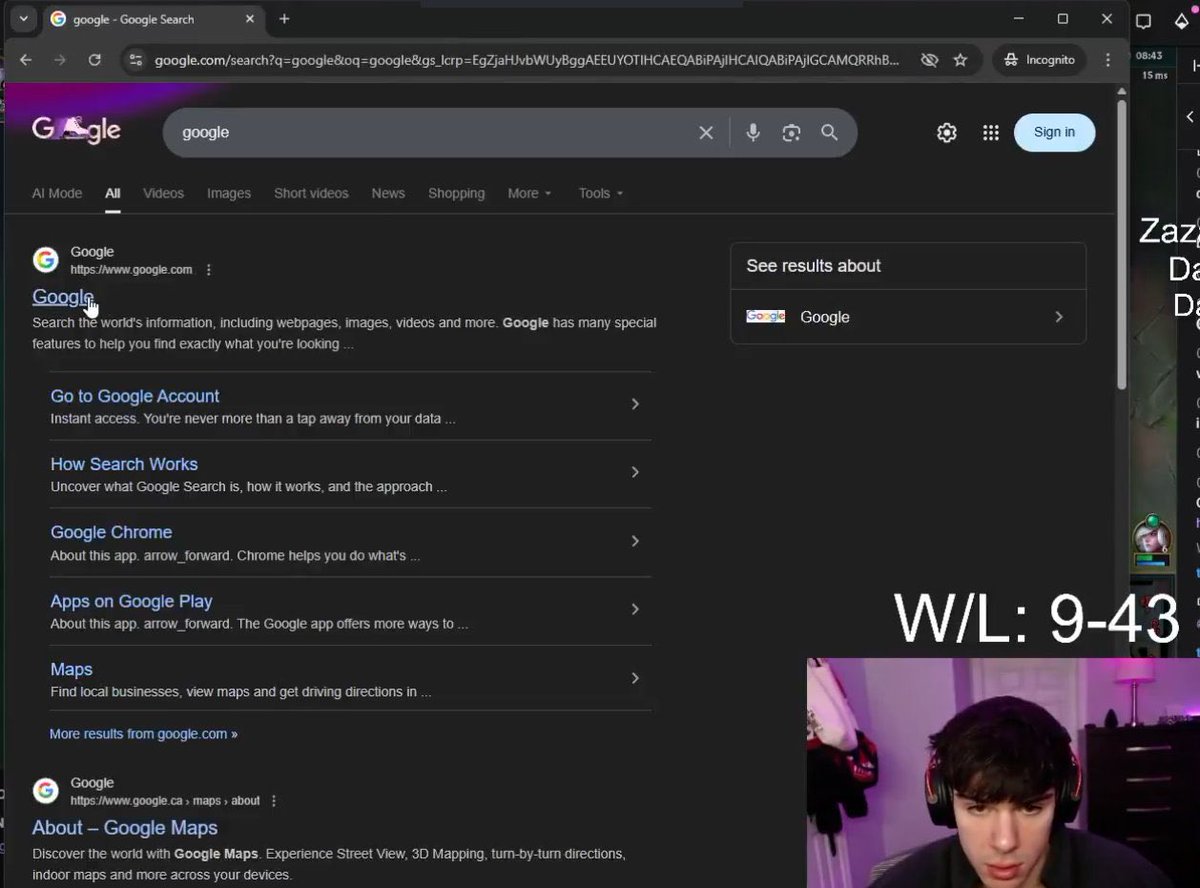The height and width of the screenshot is (888, 1200).
Task: Open options for google.com result
Action: tap(208, 270)
